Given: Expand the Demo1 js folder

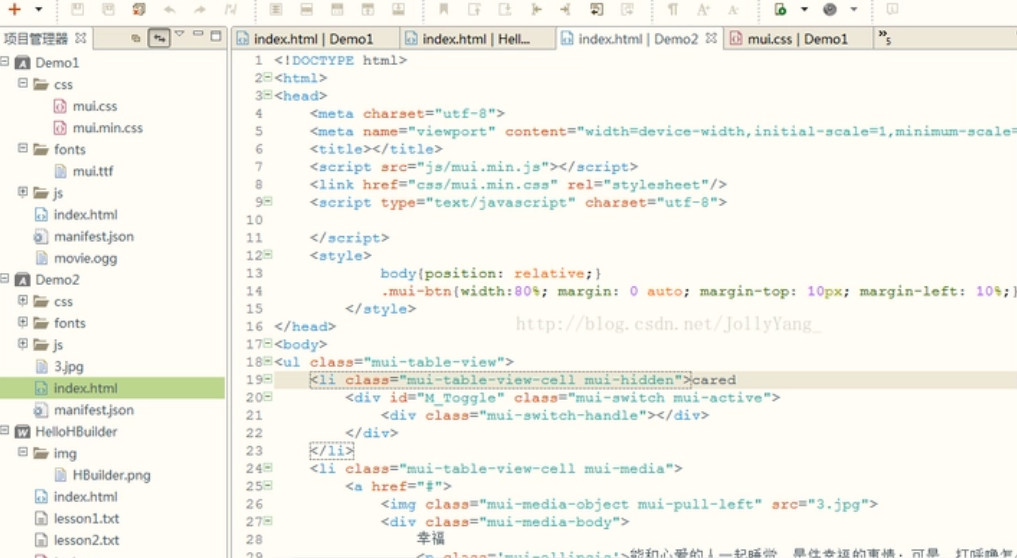Looking at the screenshot, I should (x=22, y=192).
